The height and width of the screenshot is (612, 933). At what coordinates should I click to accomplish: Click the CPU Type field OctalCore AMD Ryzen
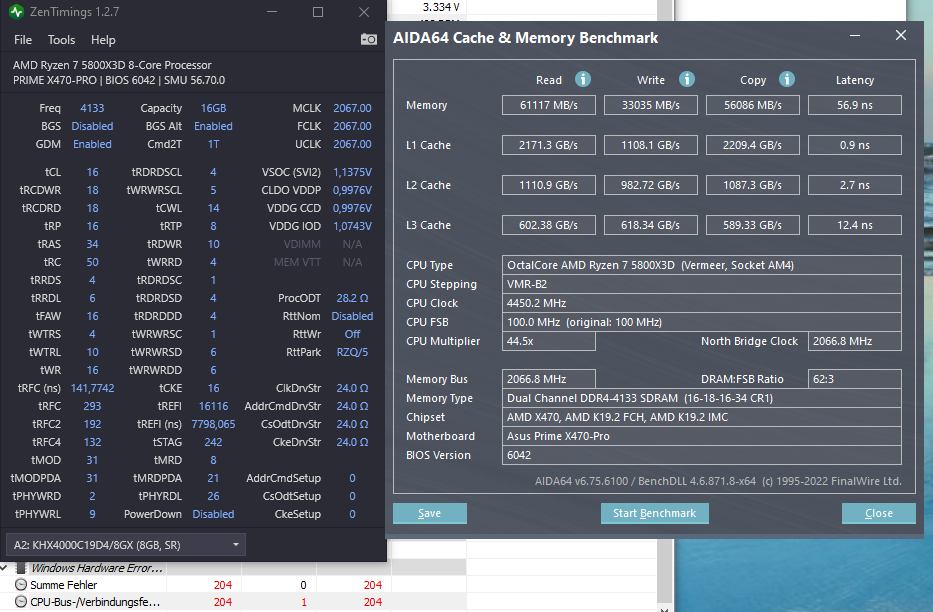tap(702, 265)
